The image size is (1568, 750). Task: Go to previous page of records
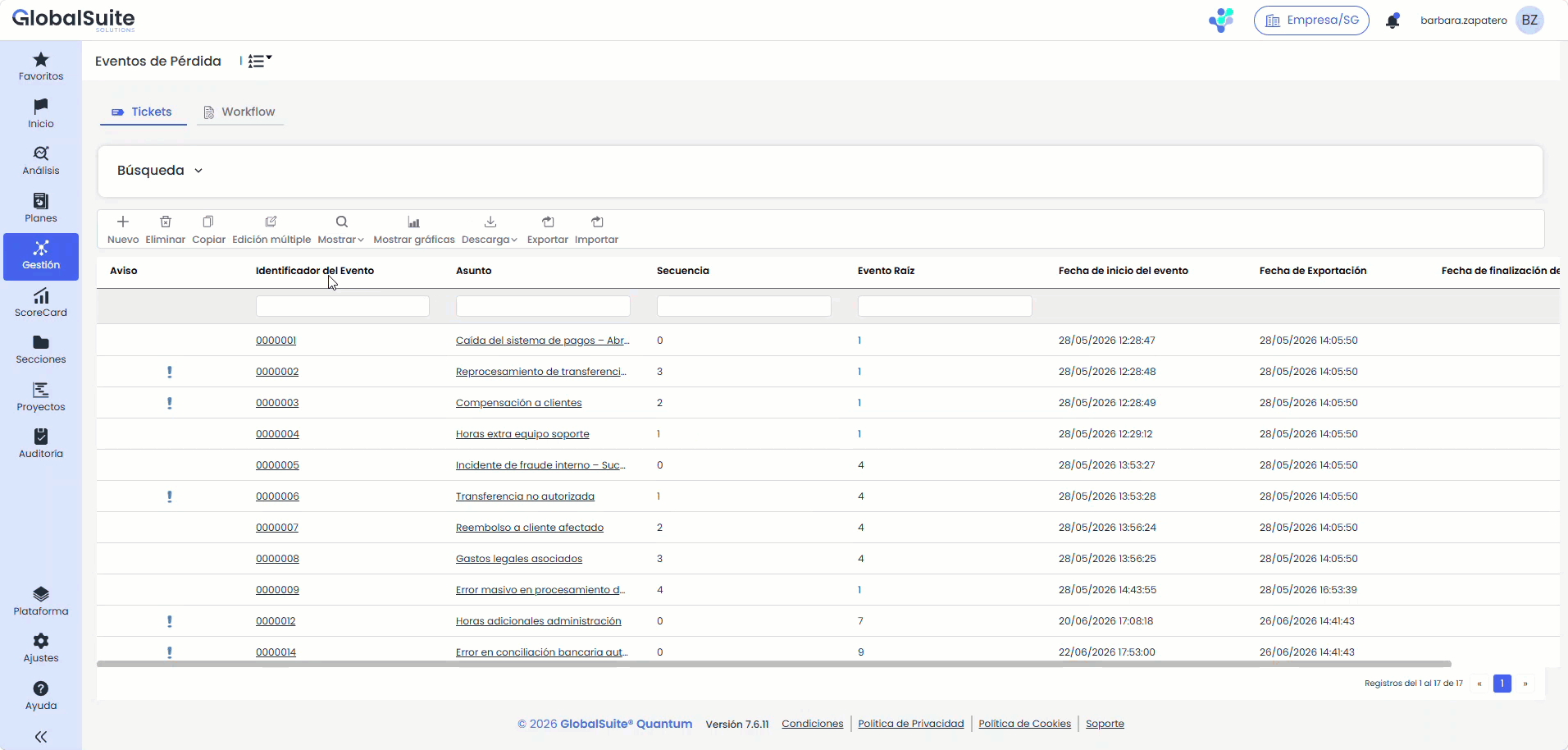(x=1479, y=684)
